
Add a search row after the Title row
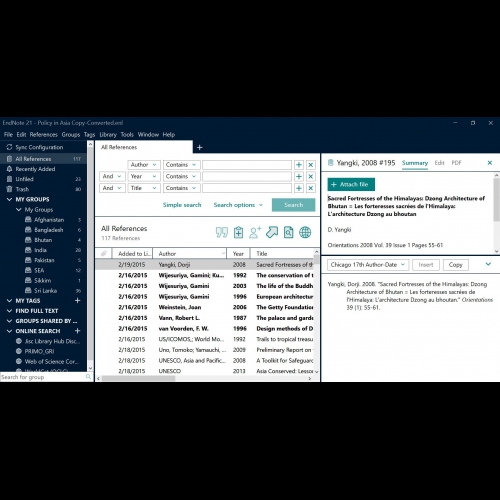299,188
